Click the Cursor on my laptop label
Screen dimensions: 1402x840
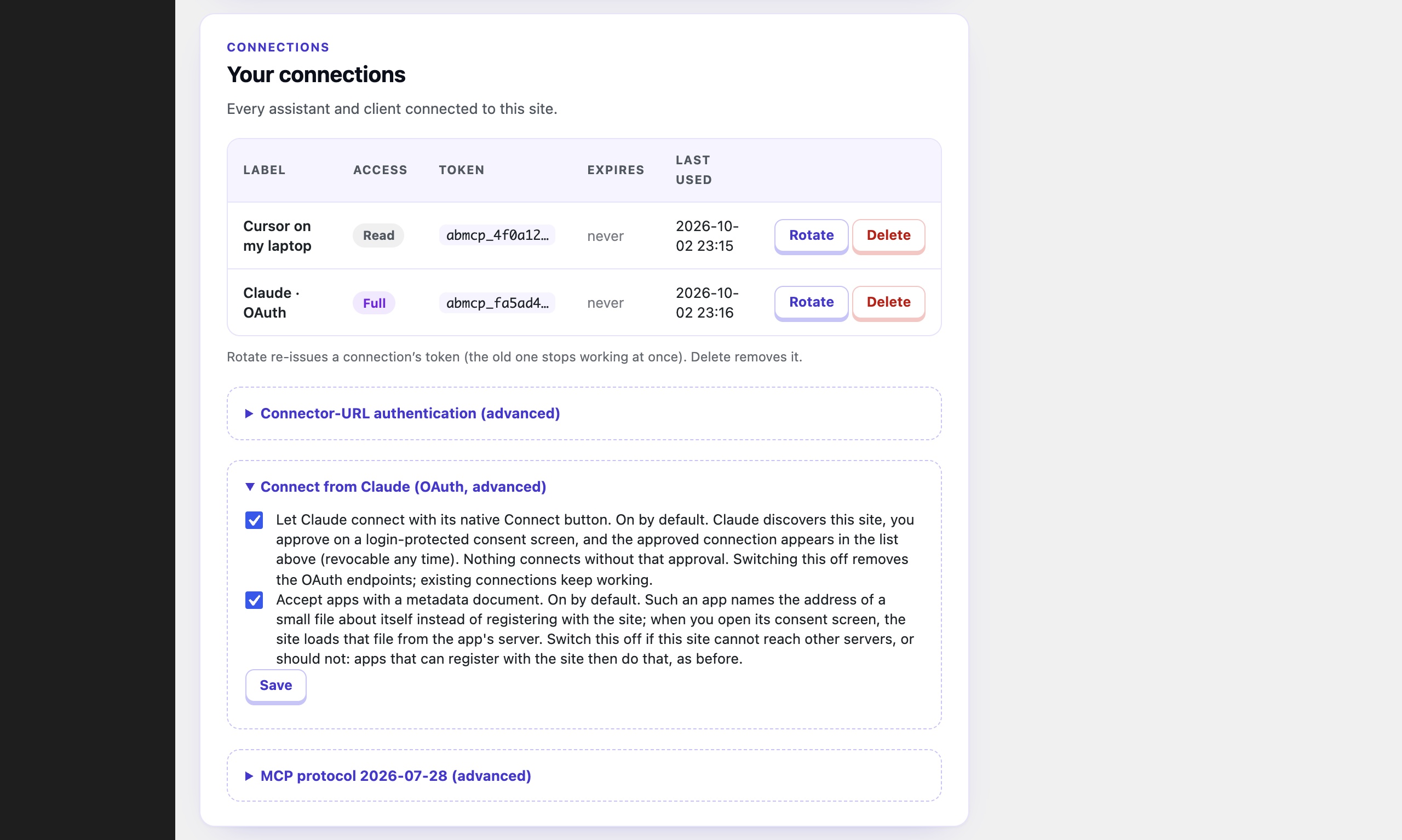277,236
